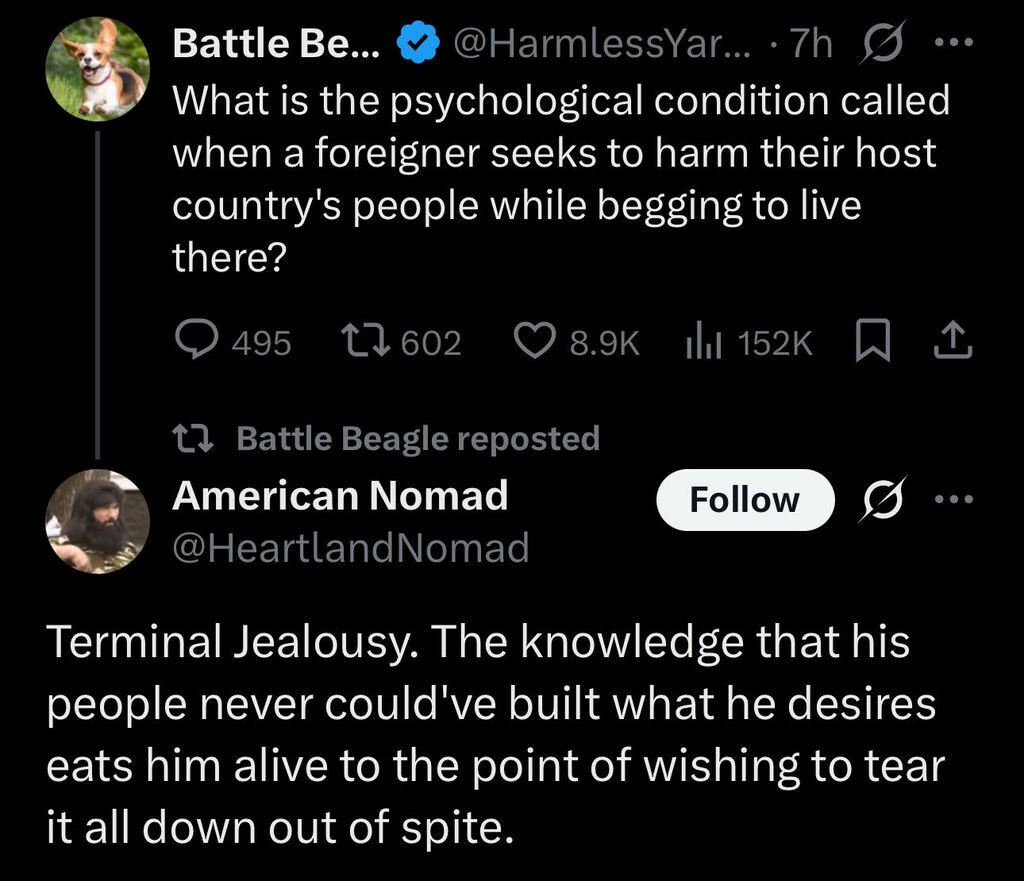
Task: Open the truncated Battle Be... display name
Action: point(276,44)
